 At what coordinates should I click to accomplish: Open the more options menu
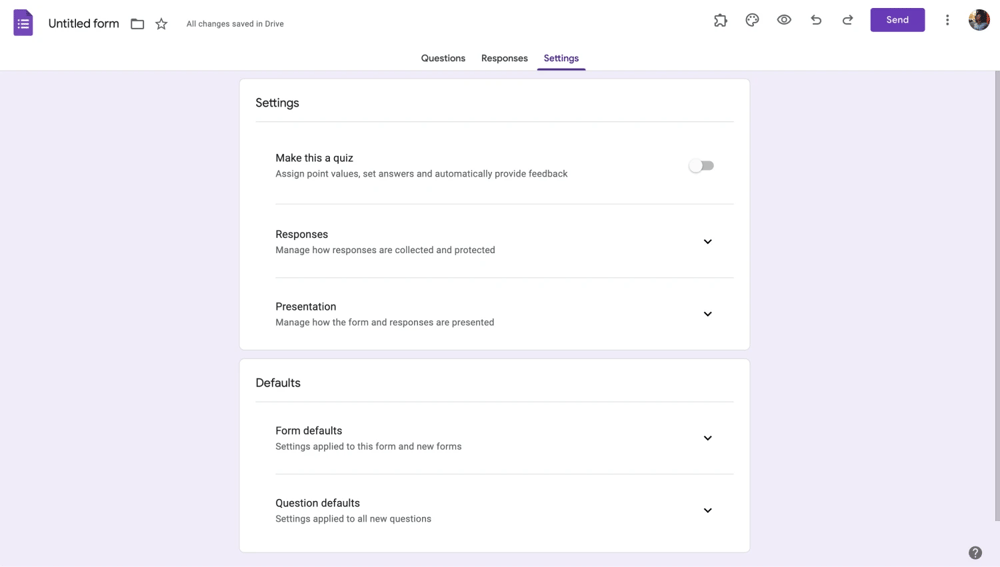[x=947, y=20]
